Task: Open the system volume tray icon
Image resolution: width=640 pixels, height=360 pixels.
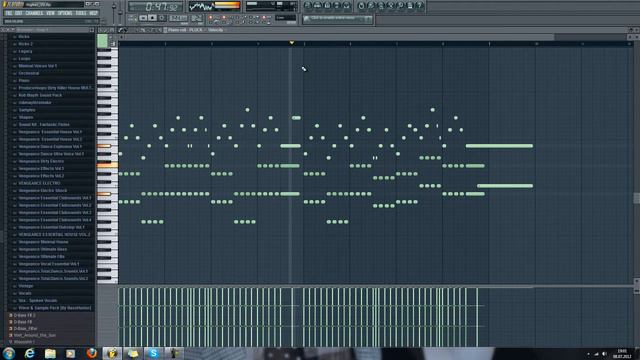Action: (604, 354)
